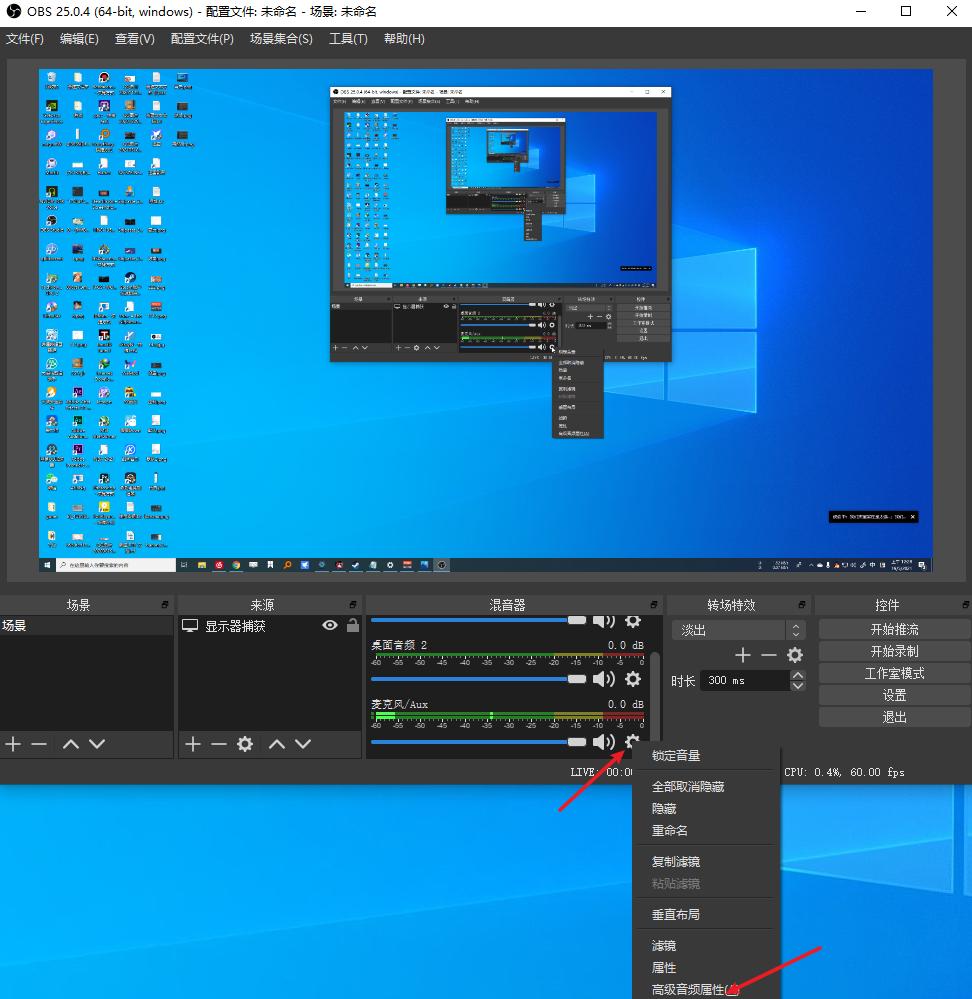Add a new source in 来源 panel
This screenshot has height=999, width=972.
193,744
